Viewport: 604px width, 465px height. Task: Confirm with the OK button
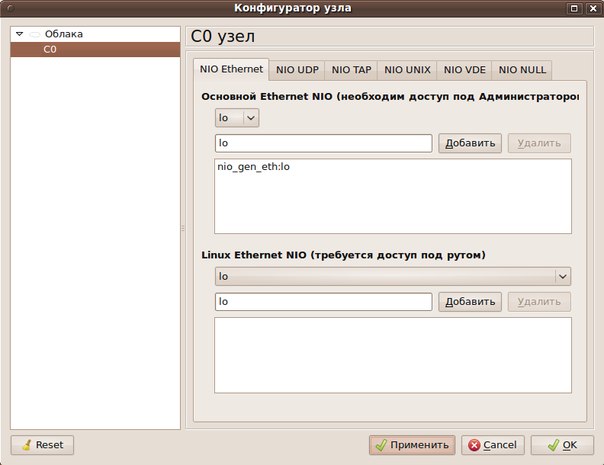tap(562, 445)
